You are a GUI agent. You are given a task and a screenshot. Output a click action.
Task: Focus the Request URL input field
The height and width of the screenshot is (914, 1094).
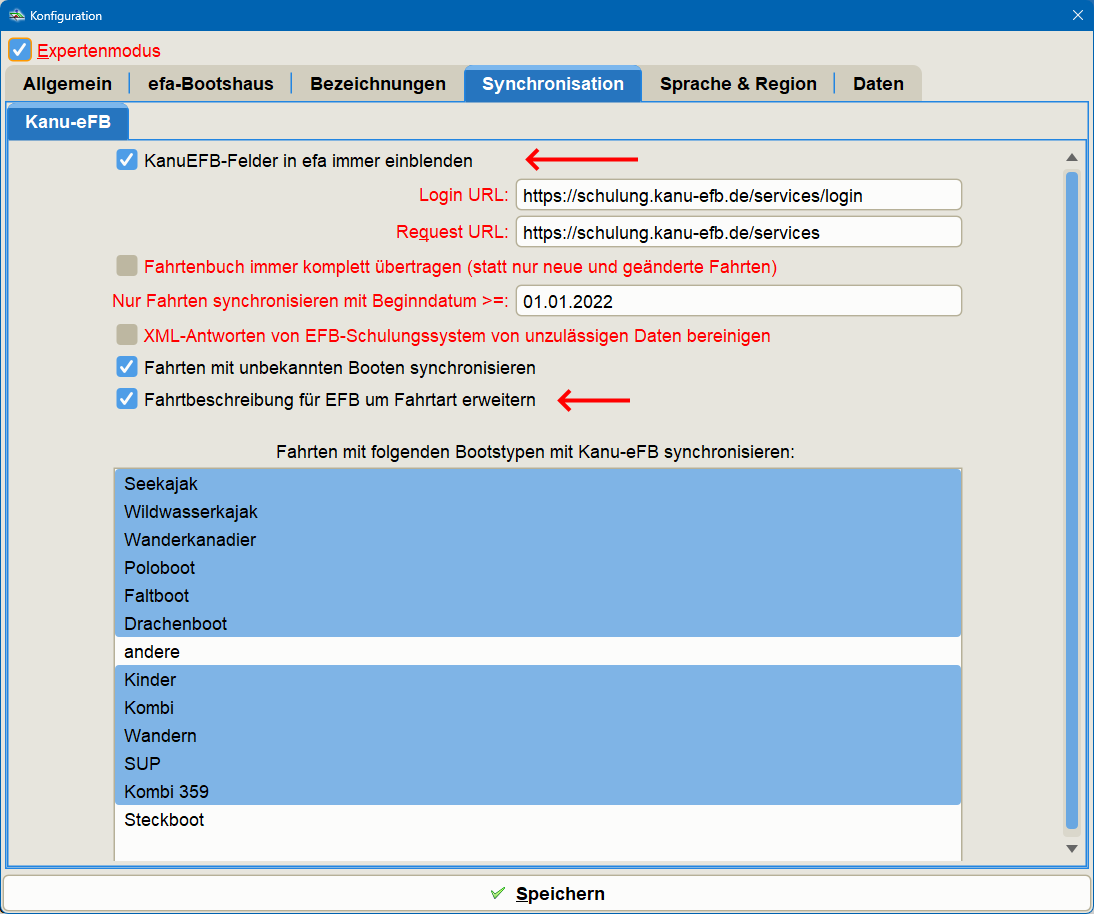pos(738,233)
